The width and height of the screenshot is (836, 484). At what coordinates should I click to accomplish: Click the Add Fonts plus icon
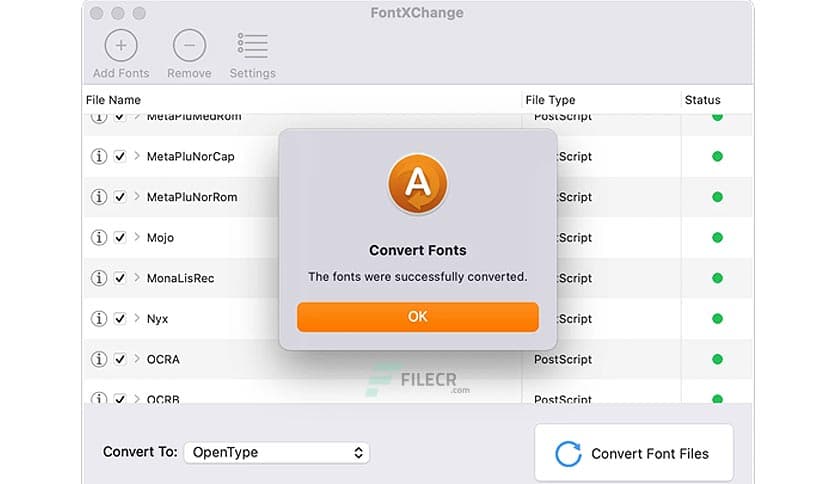pos(121,46)
